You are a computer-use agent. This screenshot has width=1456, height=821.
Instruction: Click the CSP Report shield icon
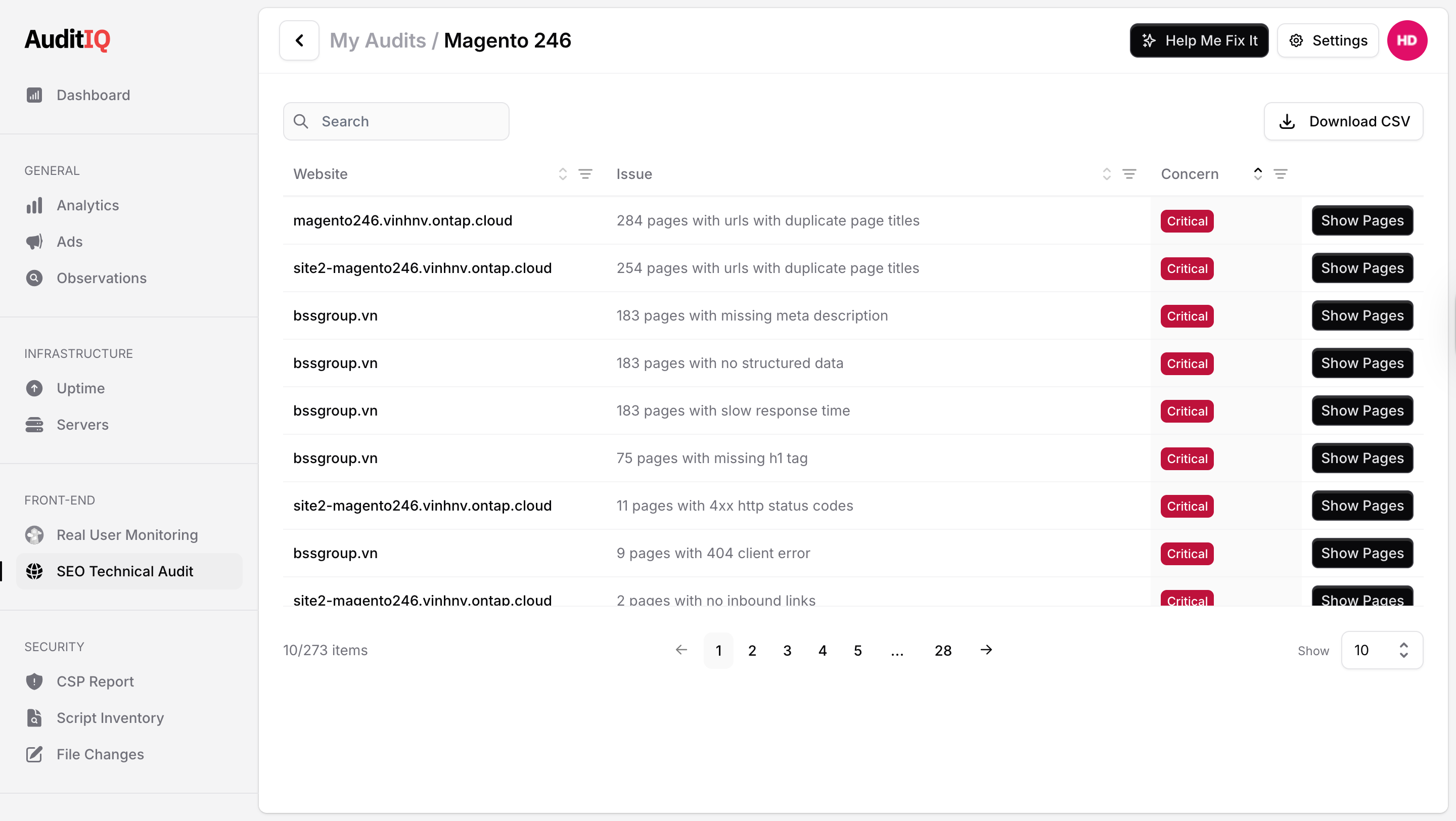point(34,681)
